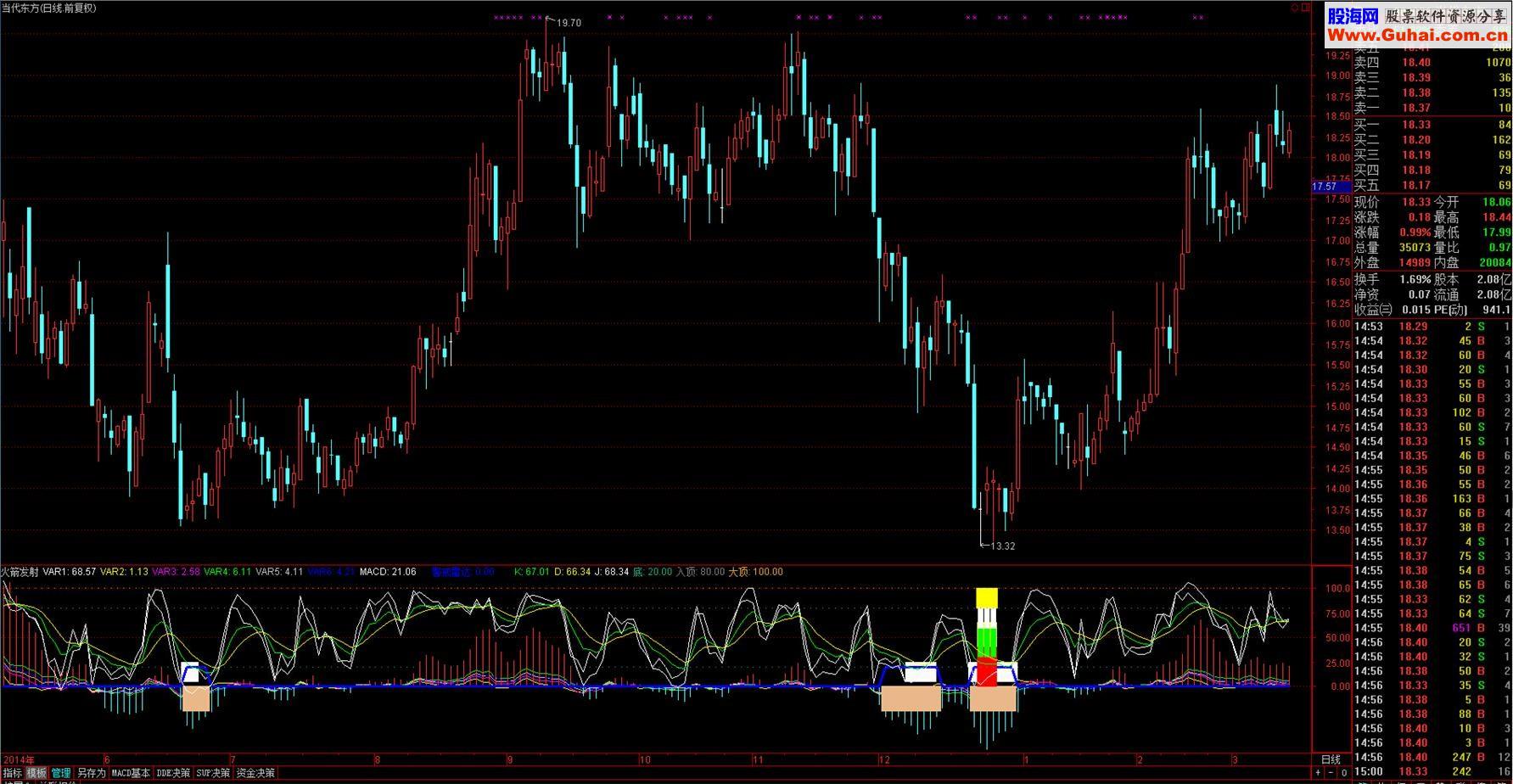The width and height of the screenshot is (1513, 784).
Task: Click the month 9 marker on the time axis
Action: pyautogui.click(x=511, y=759)
